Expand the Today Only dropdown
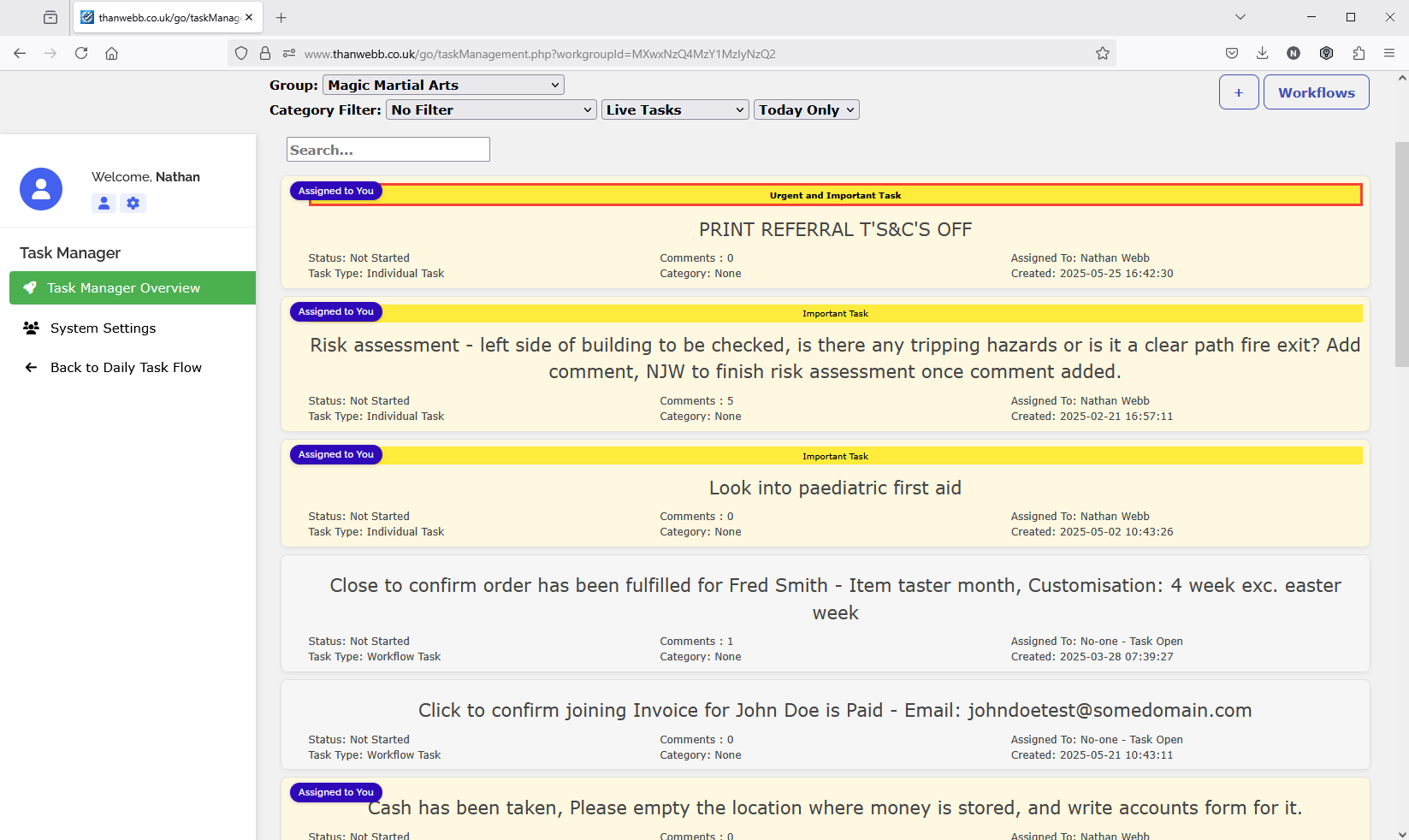The height and width of the screenshot is (840, 1409). (806, 109)
